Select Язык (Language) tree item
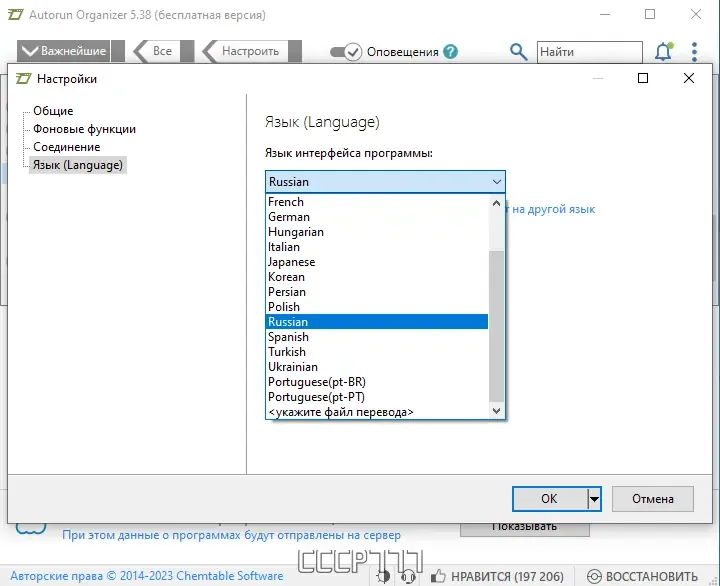 tap(78, 165)
